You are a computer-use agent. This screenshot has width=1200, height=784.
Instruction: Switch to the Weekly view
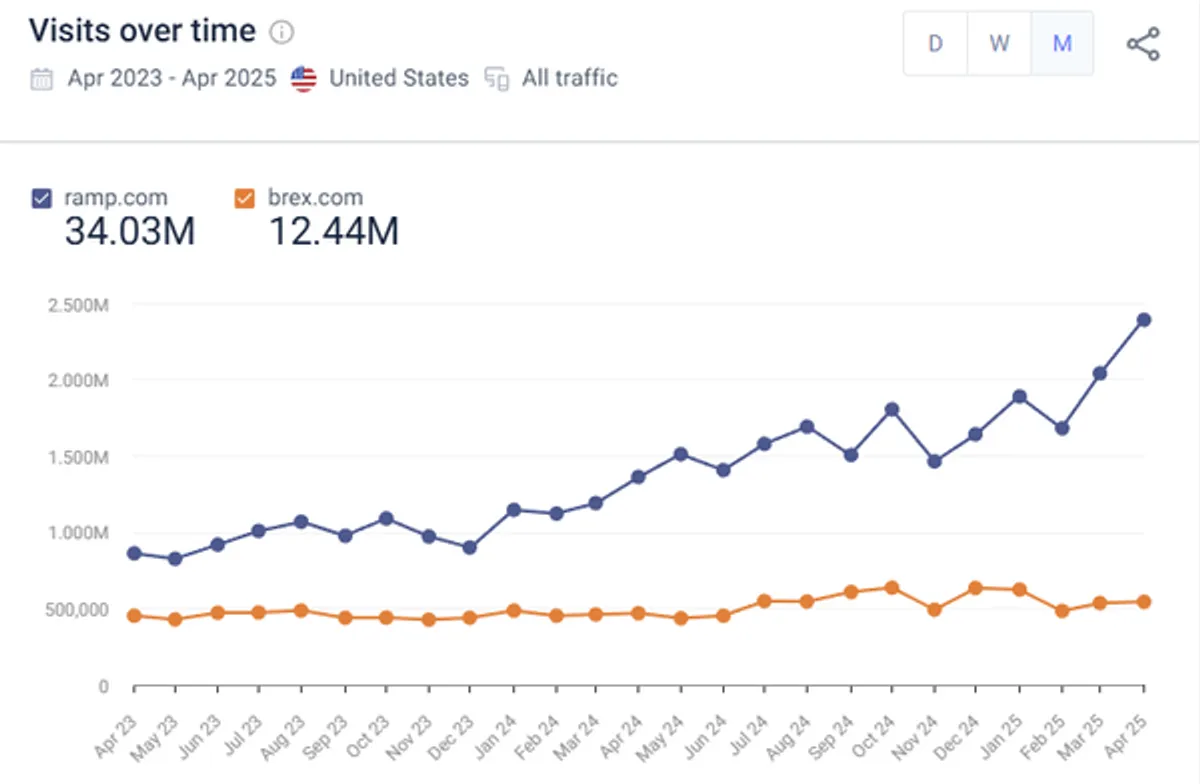pyautogui.click(x=999, y=44)
